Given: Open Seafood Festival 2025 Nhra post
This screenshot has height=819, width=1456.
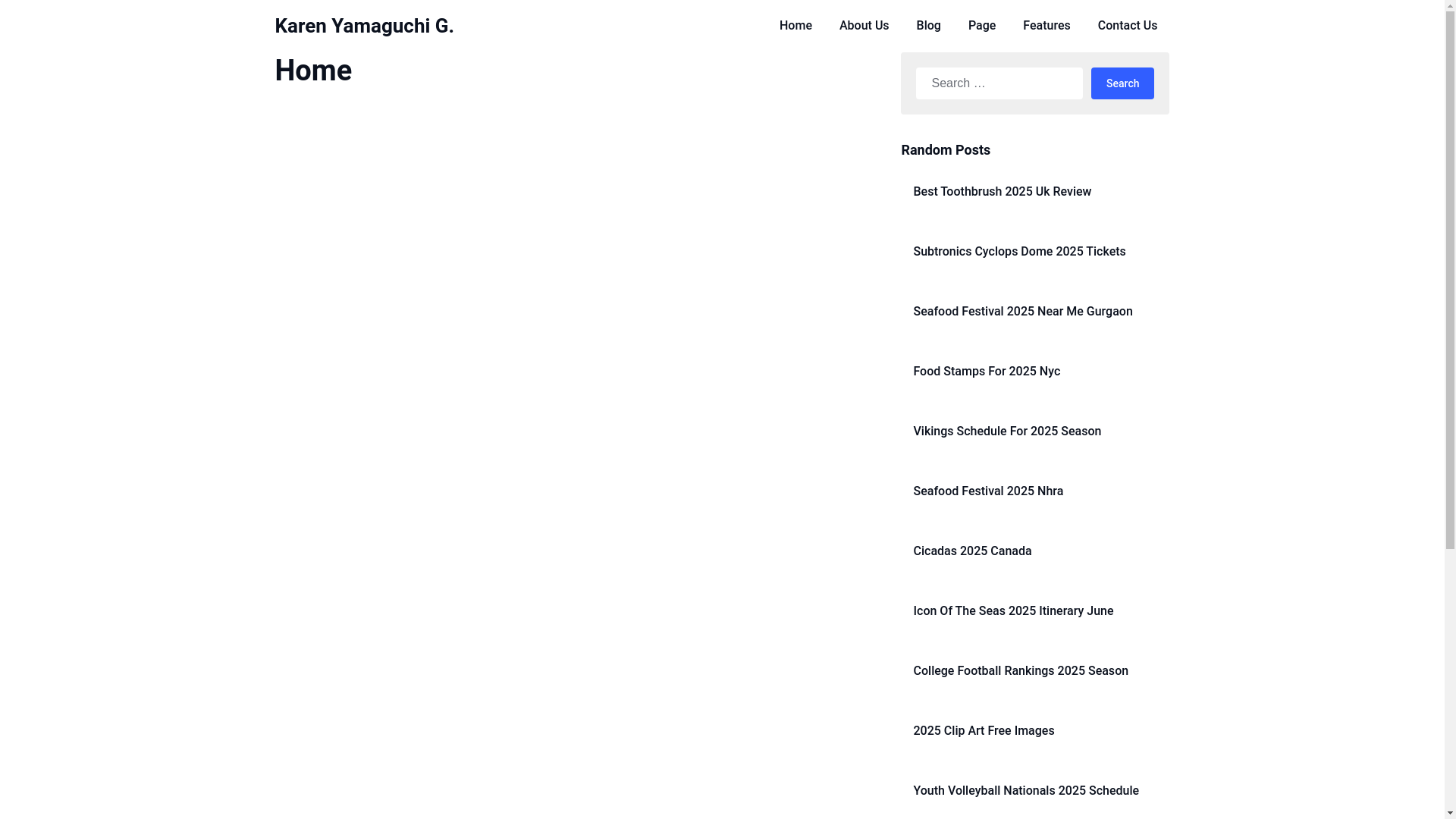Looking at the screenshot, I should (988, 491).
